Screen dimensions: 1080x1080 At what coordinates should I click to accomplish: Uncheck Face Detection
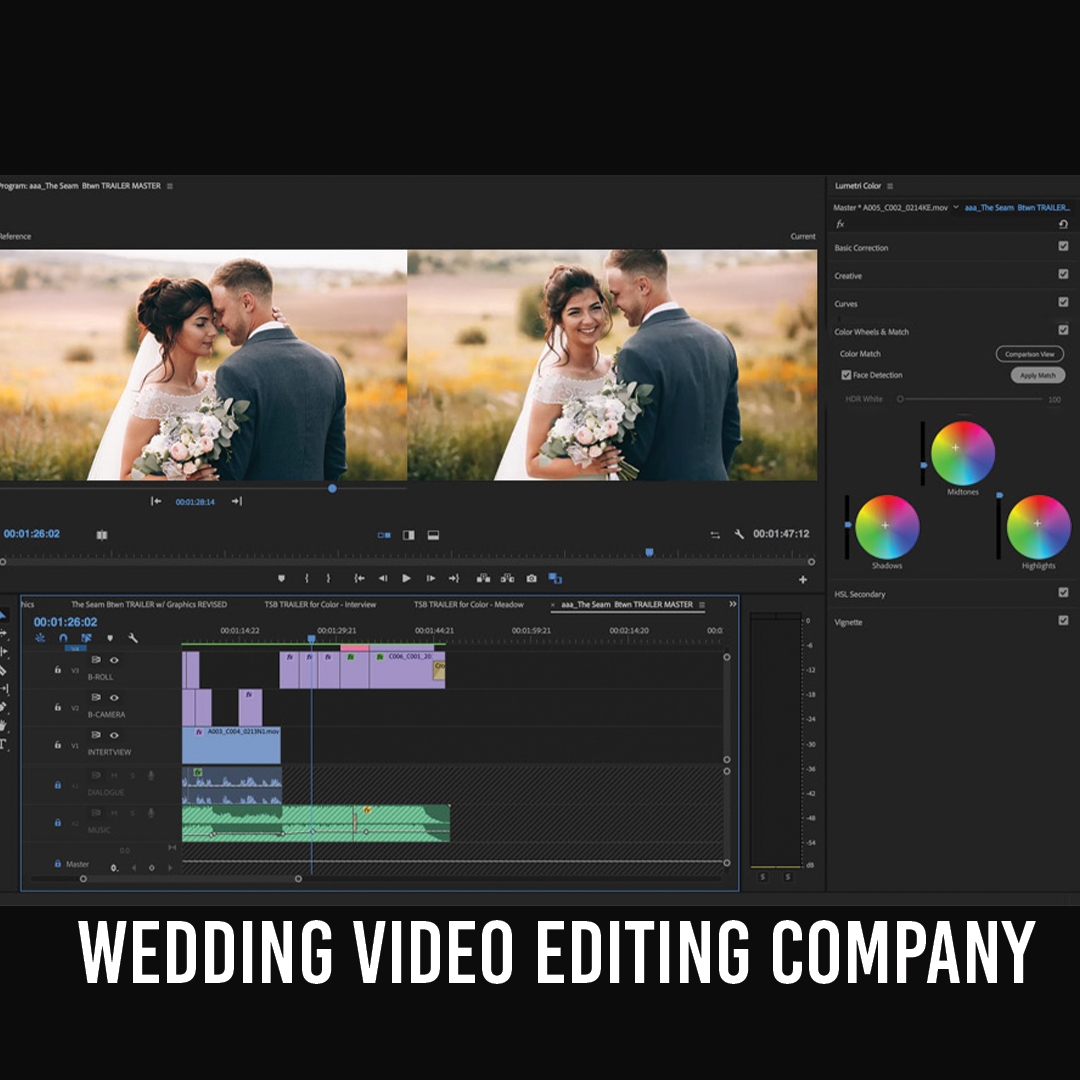[x=846, y=375]
